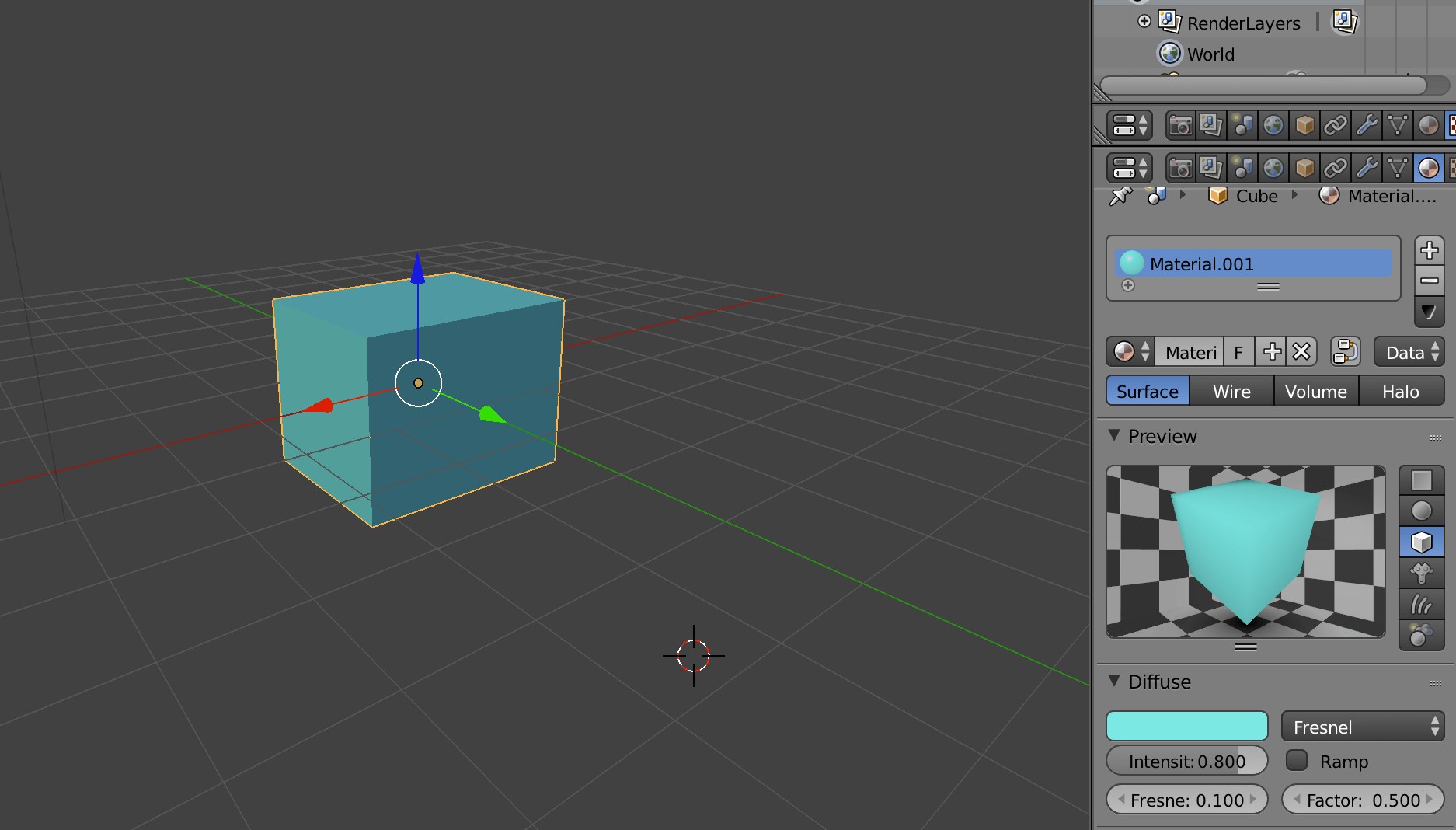Open Modifier properties via the wrench icon
The image size is (1456, 830).
coord(1367,168)
